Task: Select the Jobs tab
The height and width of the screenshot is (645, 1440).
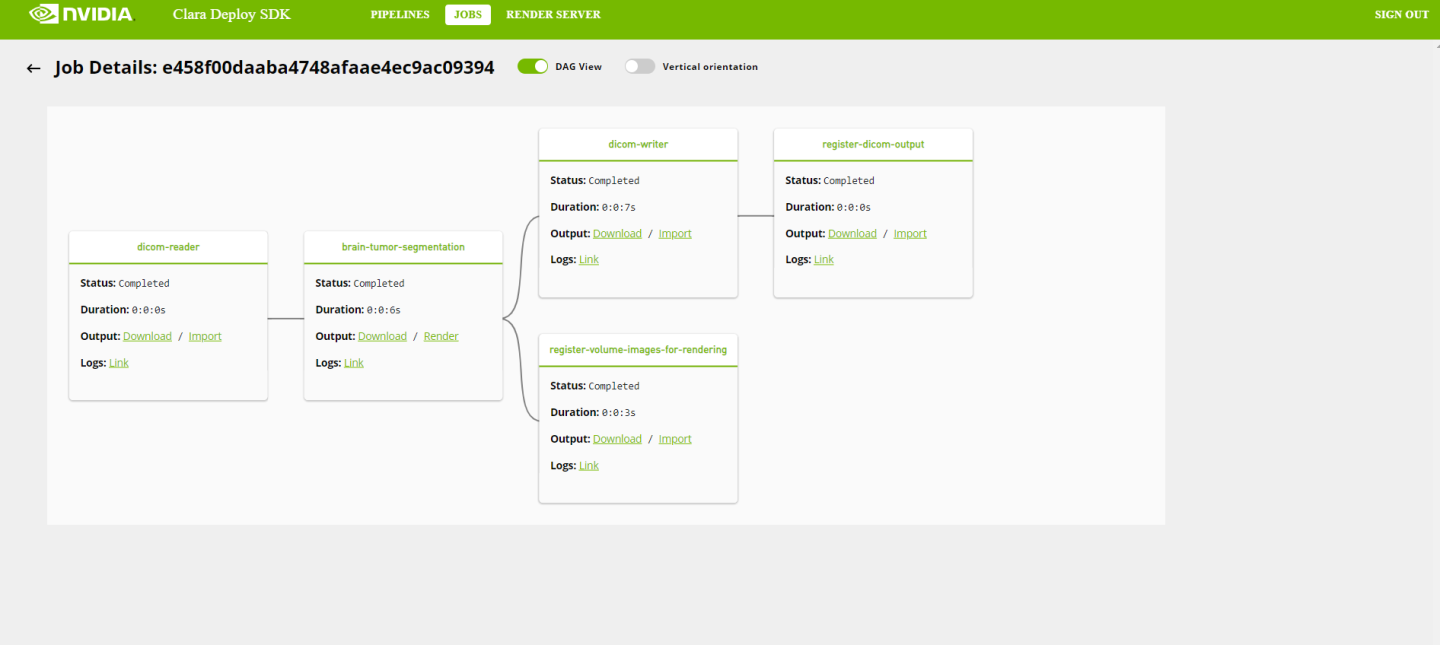Action: (x=467, y=15)
